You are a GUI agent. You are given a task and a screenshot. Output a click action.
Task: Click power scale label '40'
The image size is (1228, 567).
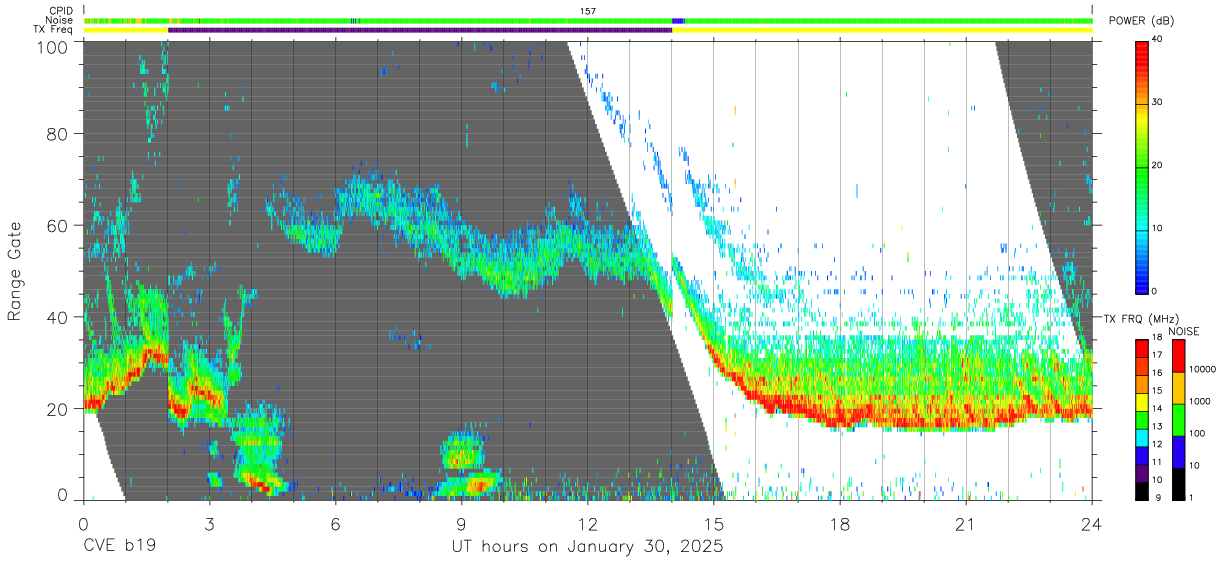(1159, 40)
